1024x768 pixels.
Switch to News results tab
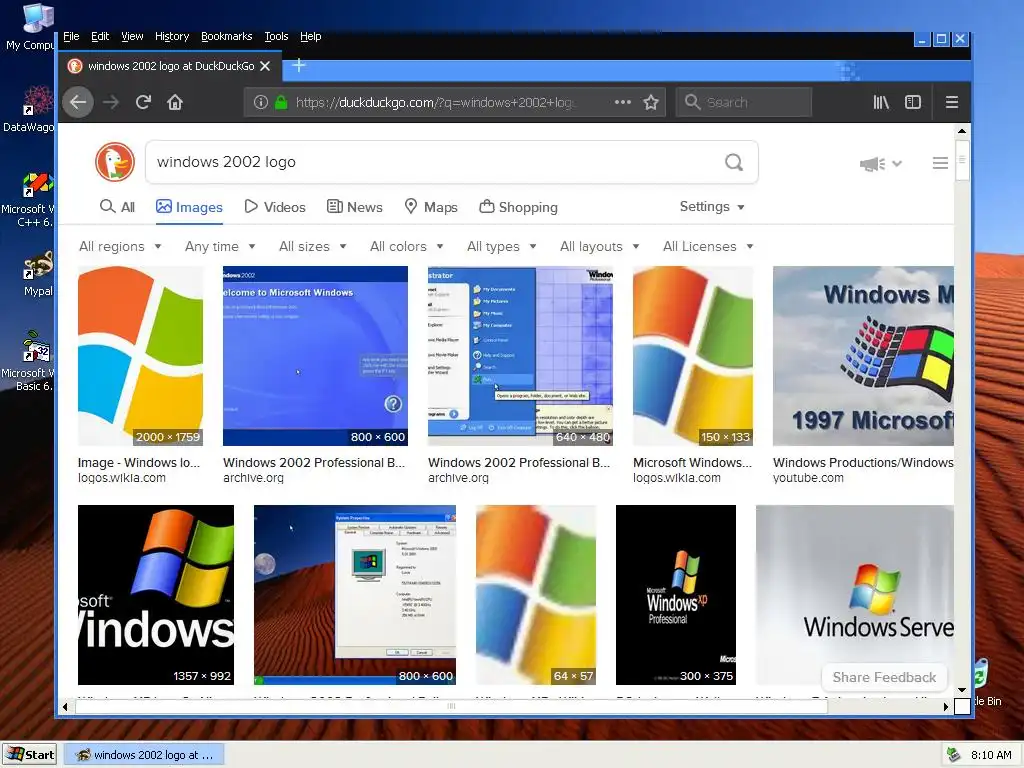355,207
